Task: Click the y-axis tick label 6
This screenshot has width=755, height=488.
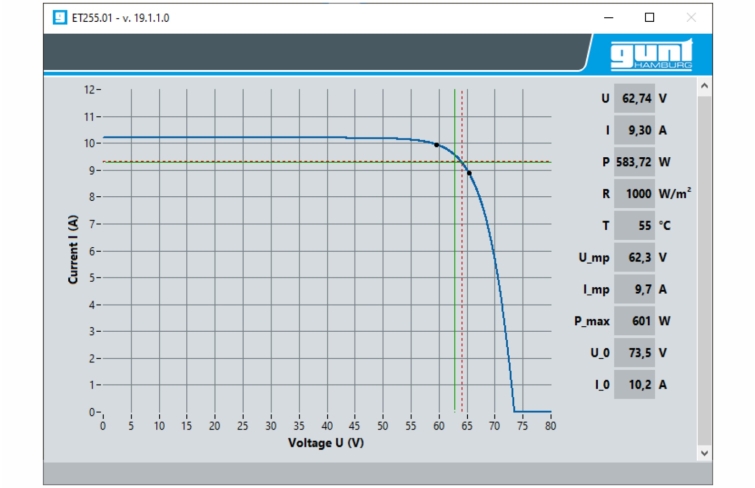Action: click(x=92, y=251)
